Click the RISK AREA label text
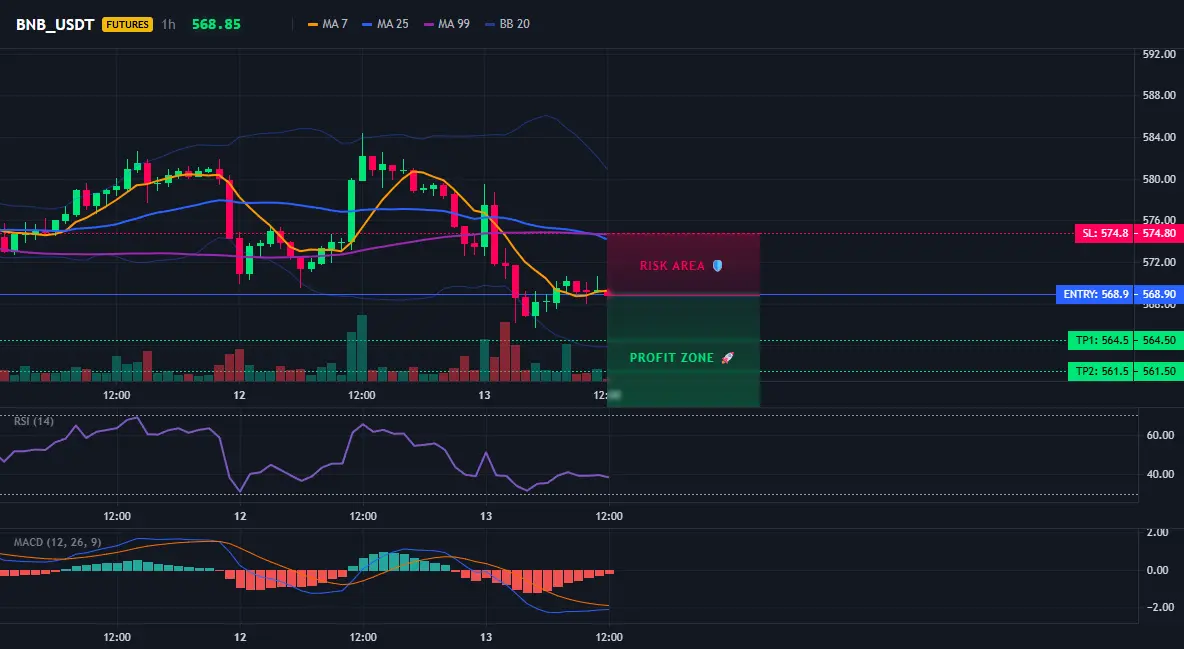The image size is (1184, 649). tap(672, 266)
